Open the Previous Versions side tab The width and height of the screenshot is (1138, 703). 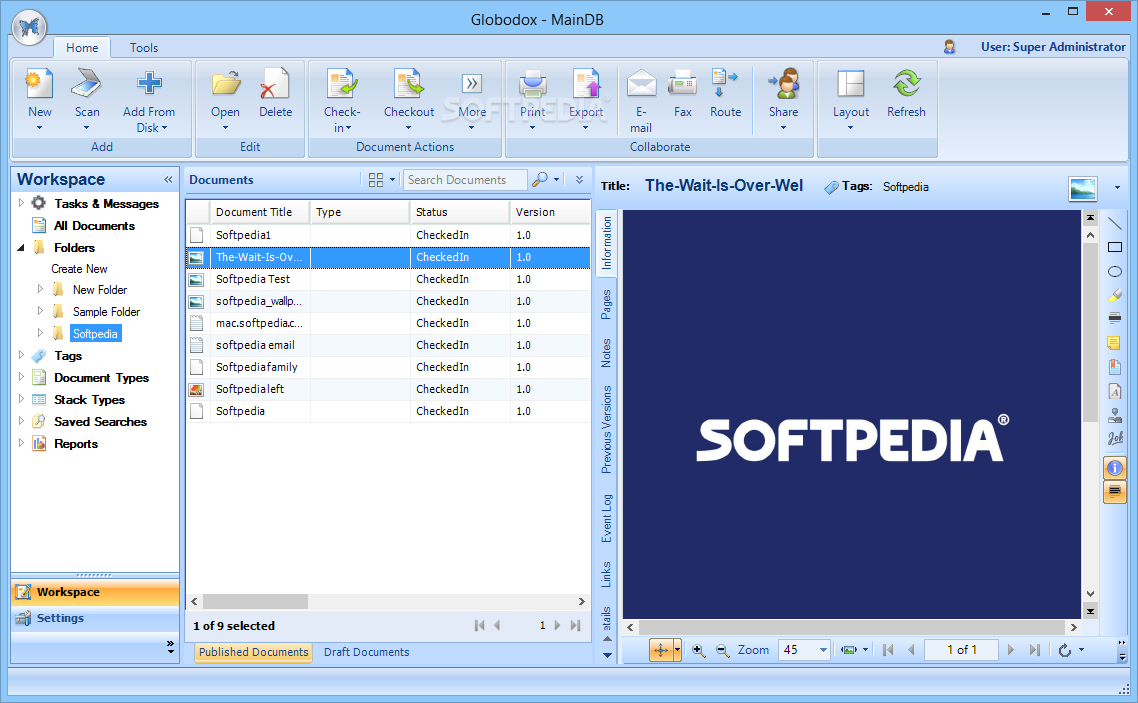tap(606, 429)
